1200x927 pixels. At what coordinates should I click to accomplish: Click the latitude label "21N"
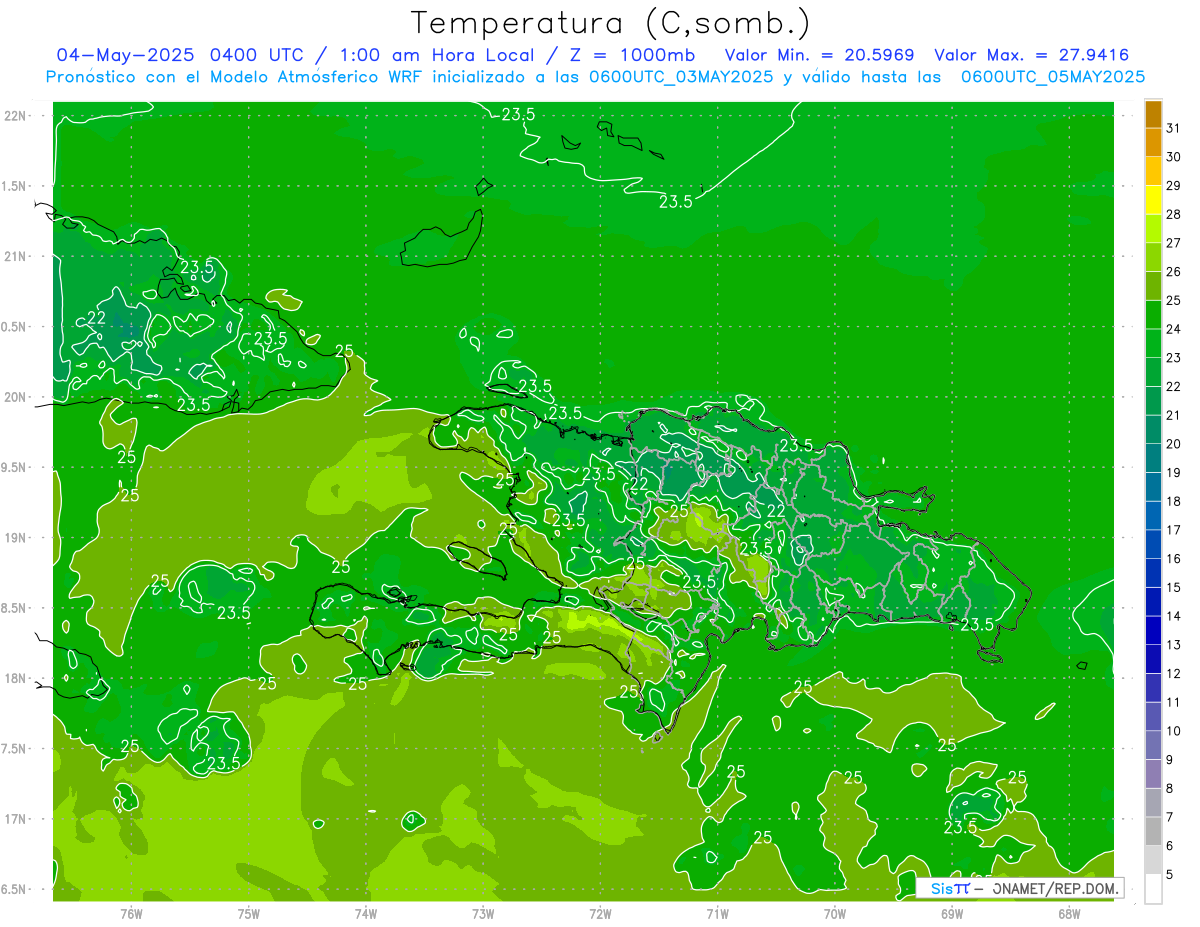point(17,256)
